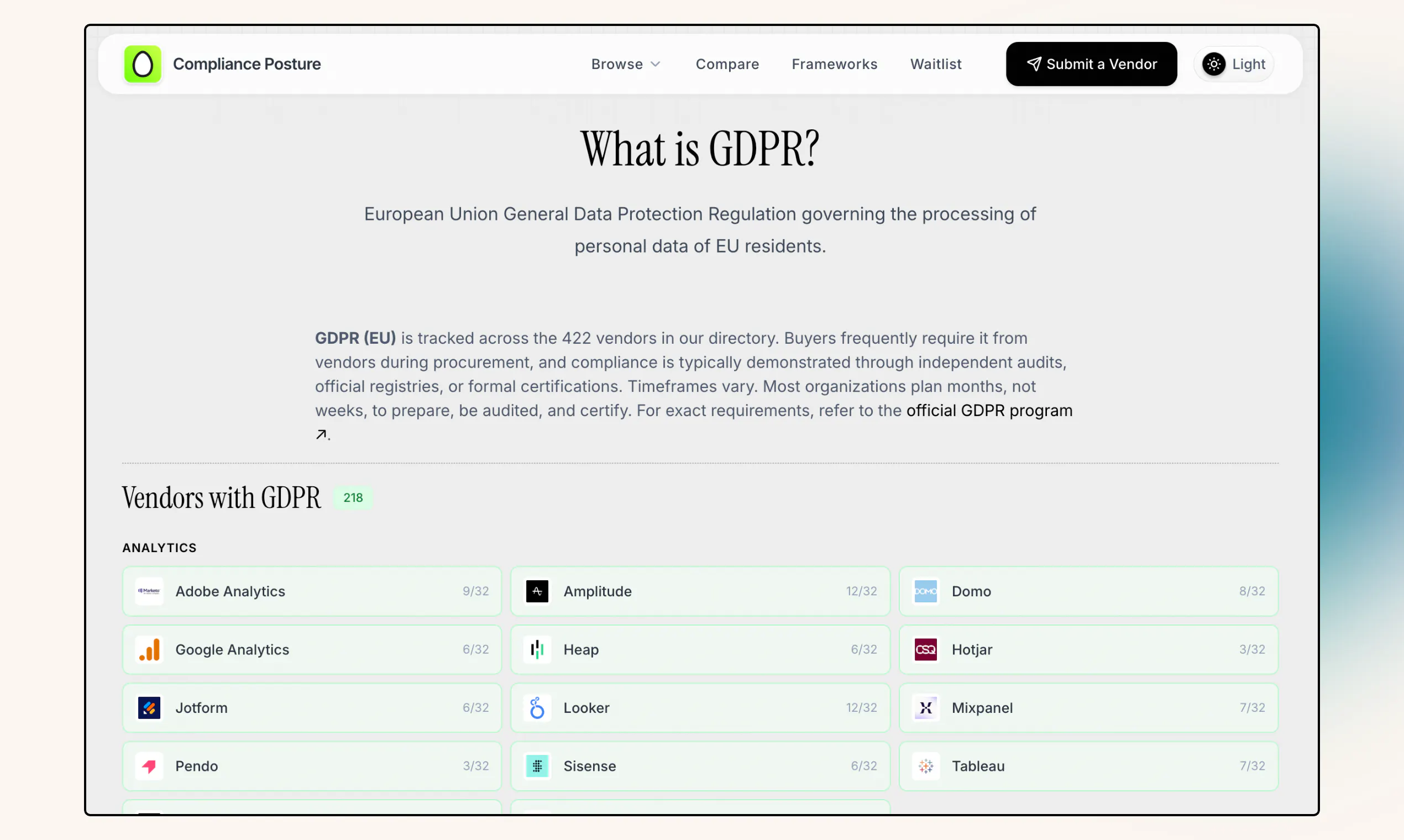1404x840 pixels.
Task: Go to the Compare page
Action: click(x=727, y=64)
